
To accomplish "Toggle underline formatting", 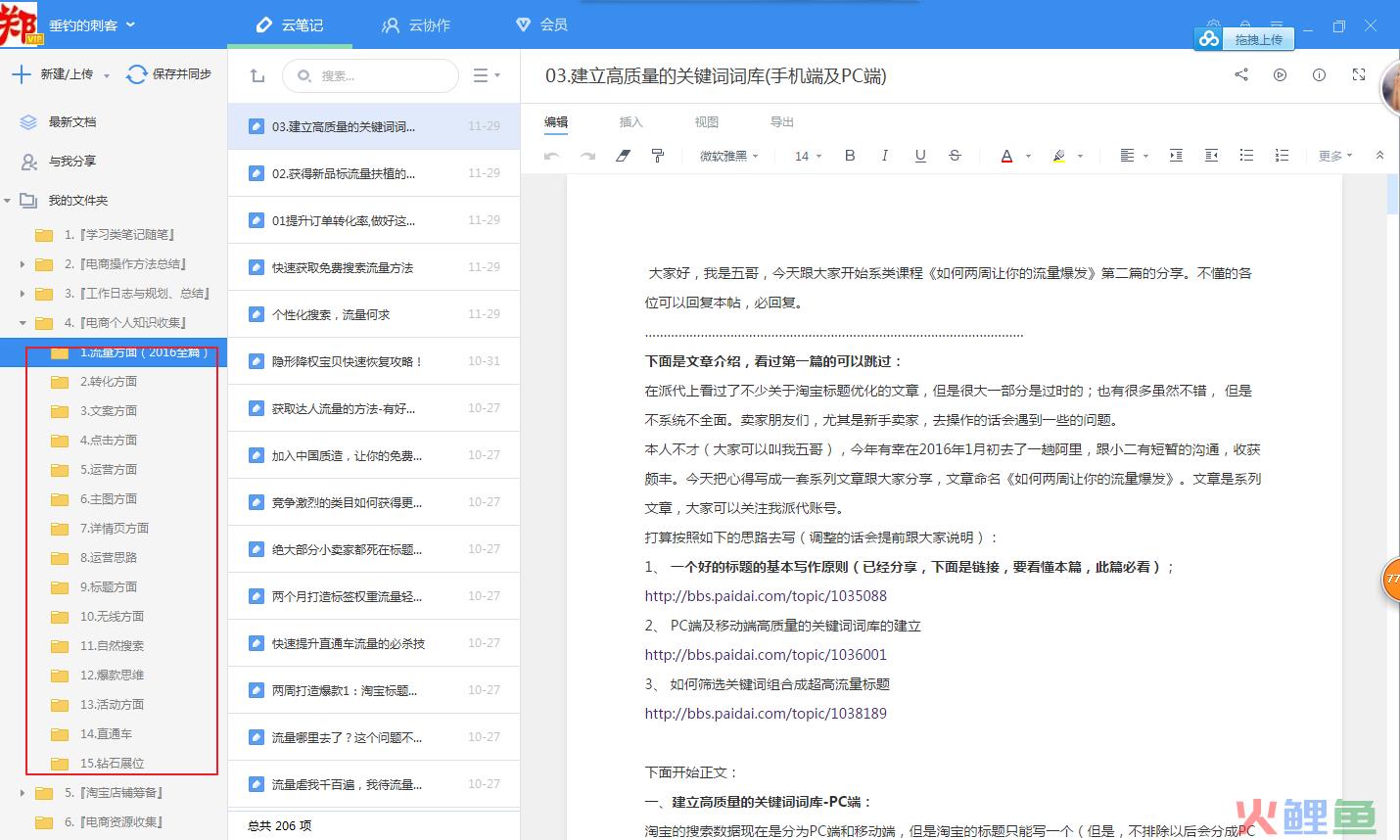I will pyautogui.click(x=920, y=156).
